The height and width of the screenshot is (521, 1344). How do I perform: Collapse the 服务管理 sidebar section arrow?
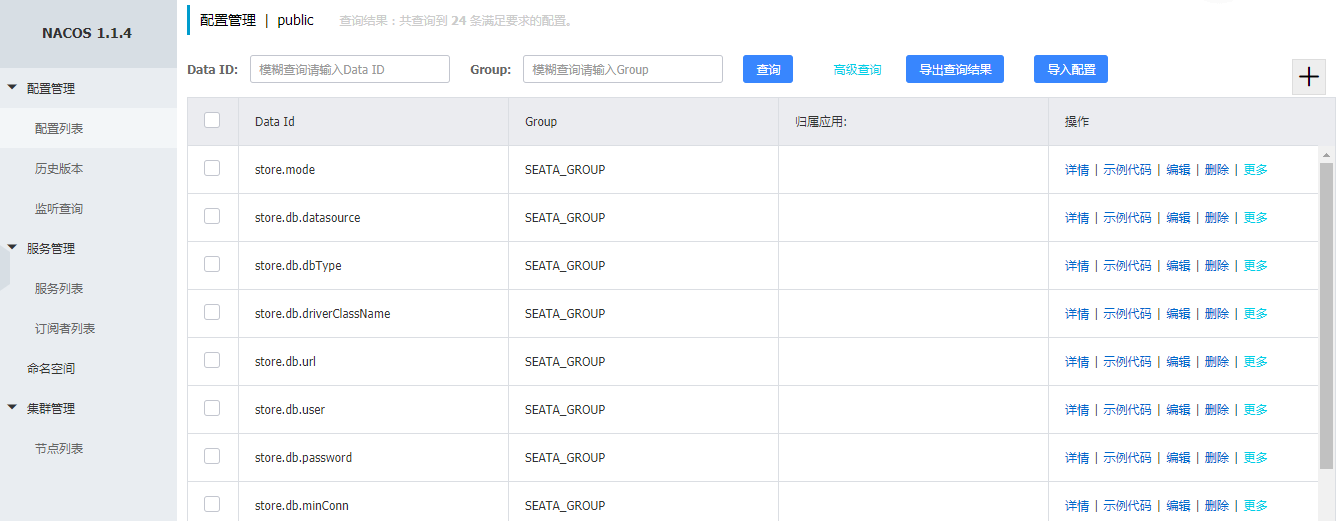pos(12,248)
